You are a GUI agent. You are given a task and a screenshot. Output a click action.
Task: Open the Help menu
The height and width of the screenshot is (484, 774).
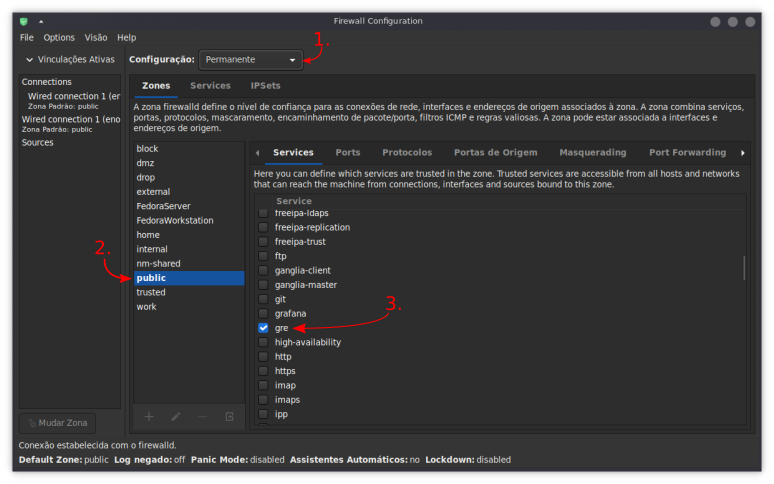click(126, 37)
